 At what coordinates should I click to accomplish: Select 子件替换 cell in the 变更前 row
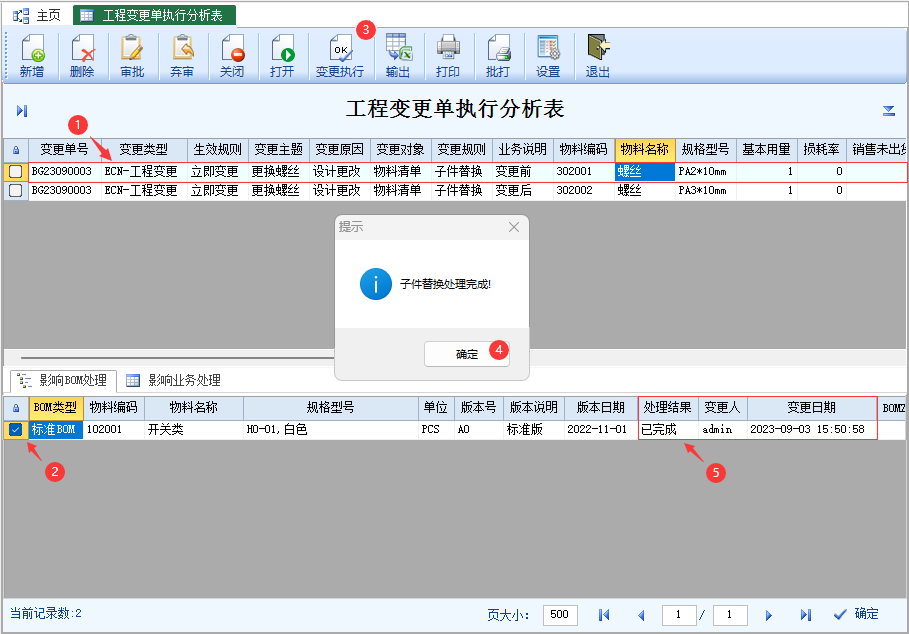click(x=461, y=172)
